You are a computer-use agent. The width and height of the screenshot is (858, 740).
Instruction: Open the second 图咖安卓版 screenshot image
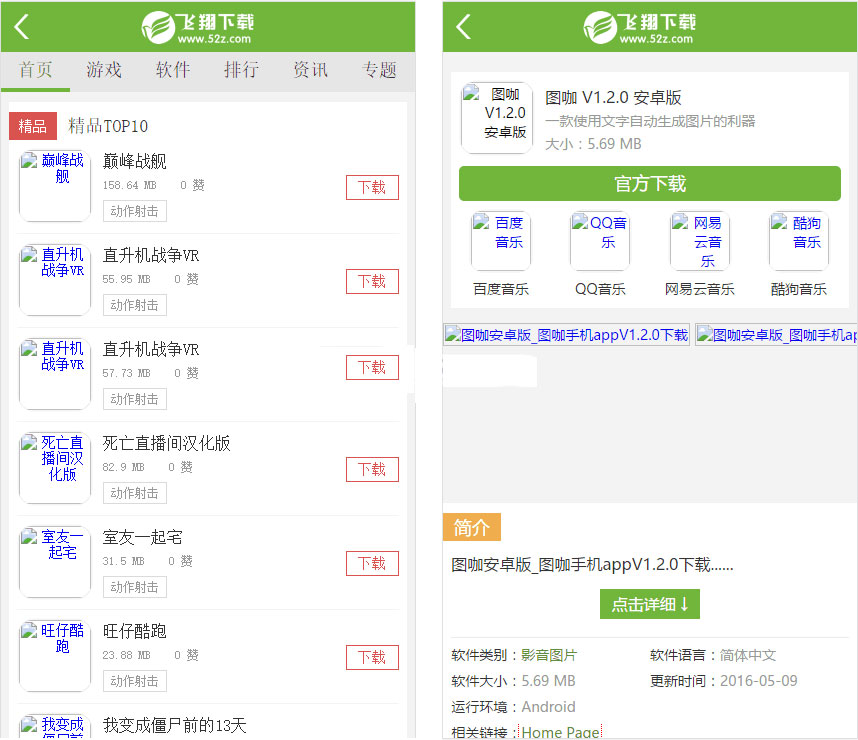pos(776,335)
